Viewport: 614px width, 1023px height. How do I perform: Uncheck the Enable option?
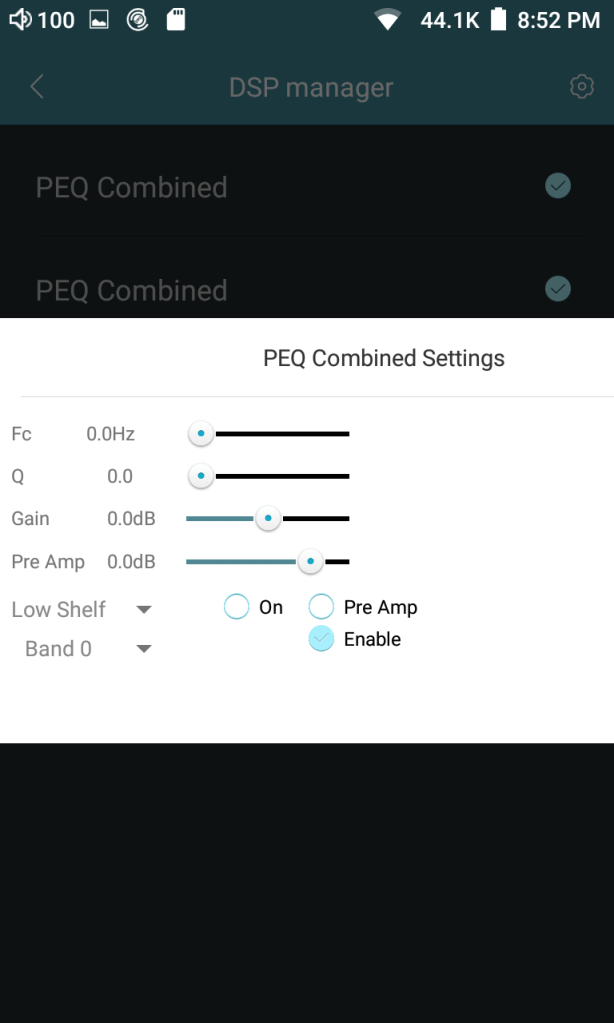click(x=321, y=639)
